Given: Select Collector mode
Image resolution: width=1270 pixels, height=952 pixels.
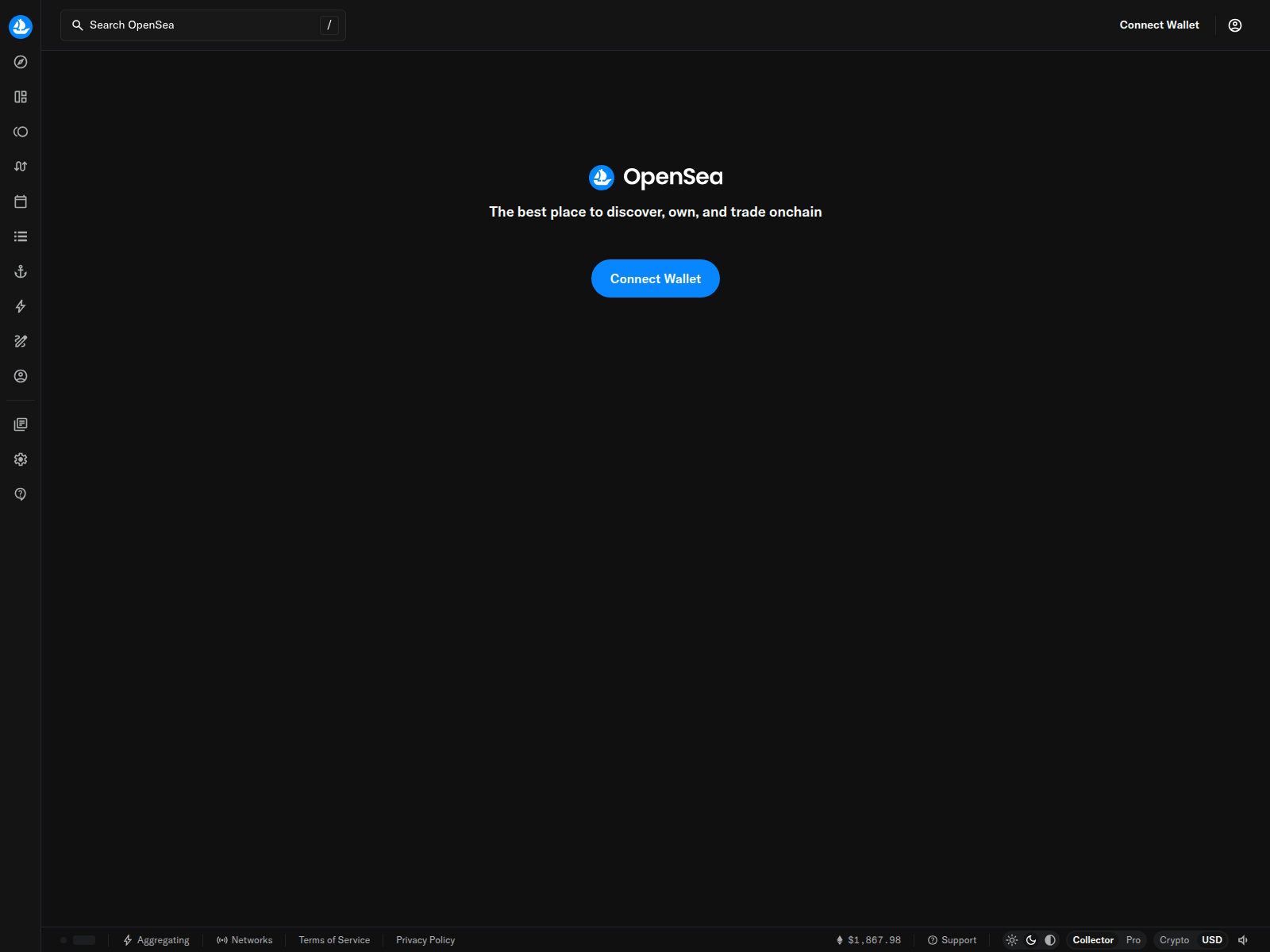Looking at the screenshot, I should click(x=1093, y=940).
